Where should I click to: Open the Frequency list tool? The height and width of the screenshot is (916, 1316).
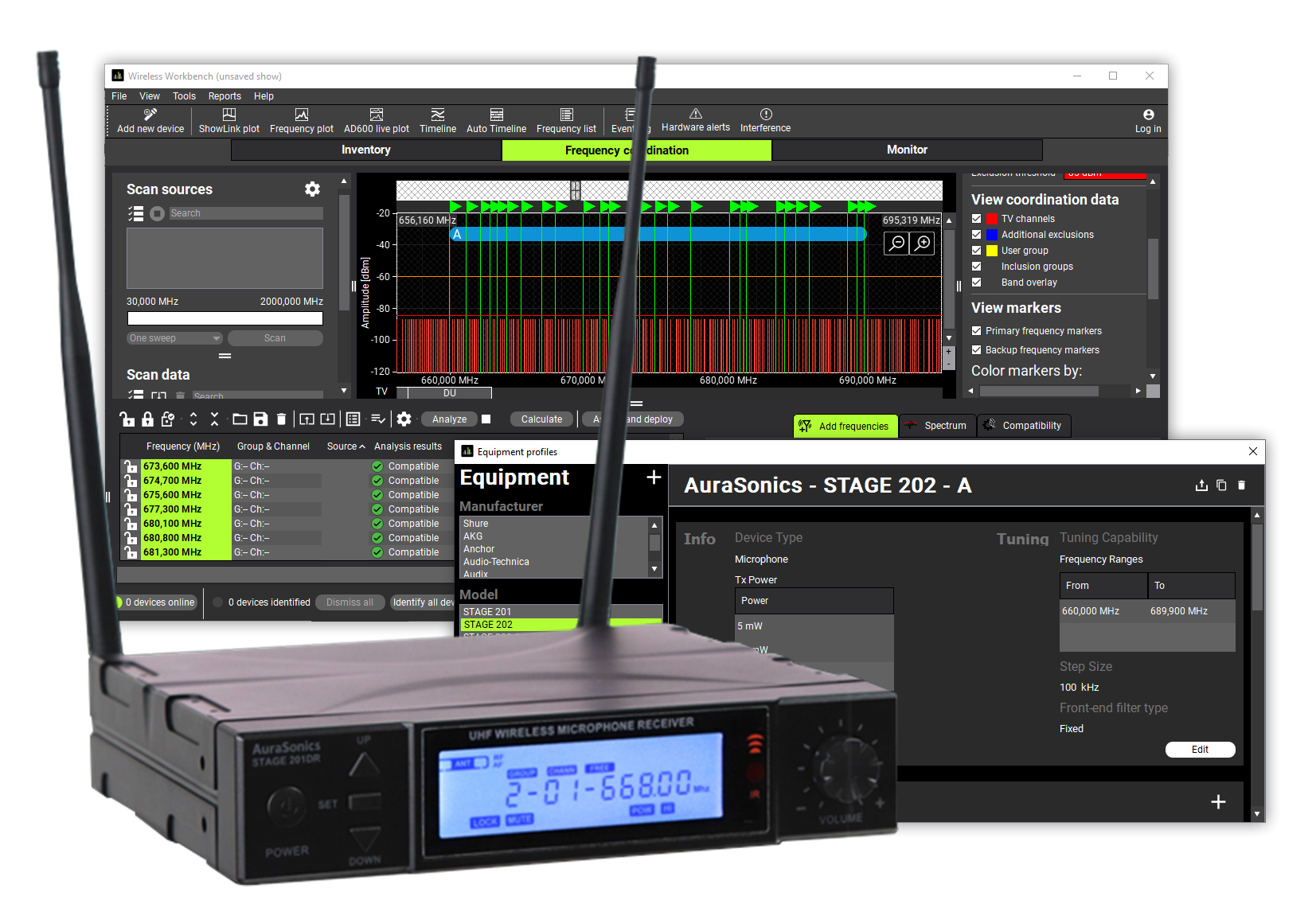tap(566, 120)
